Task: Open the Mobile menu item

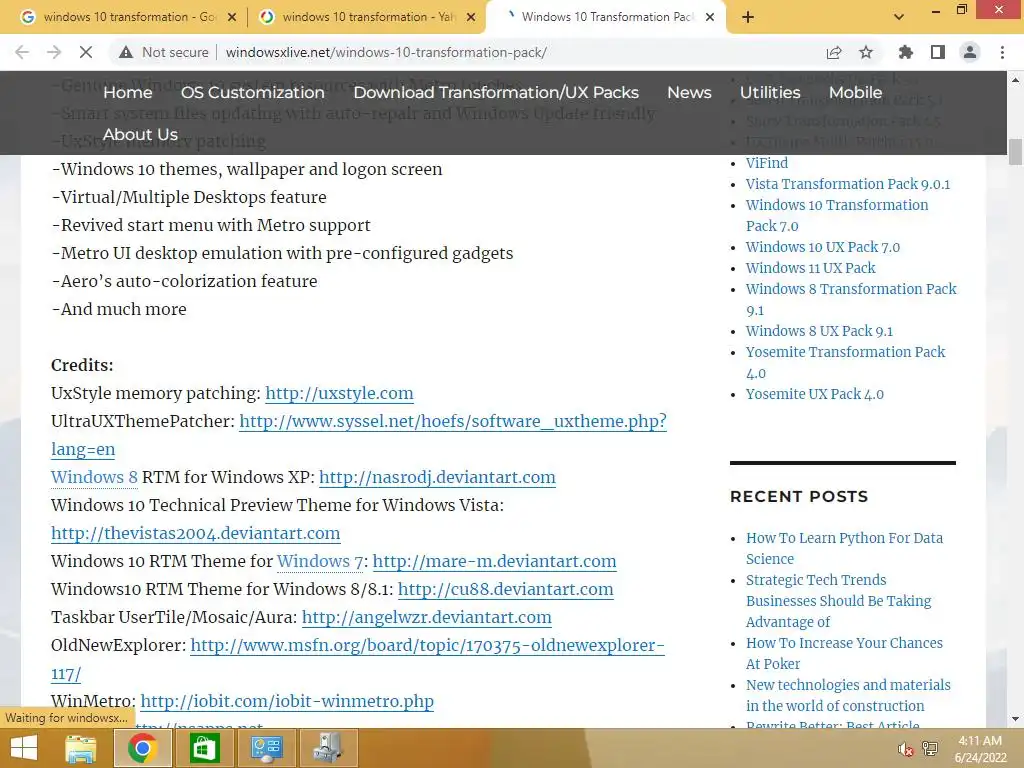Action: point(856,93)
